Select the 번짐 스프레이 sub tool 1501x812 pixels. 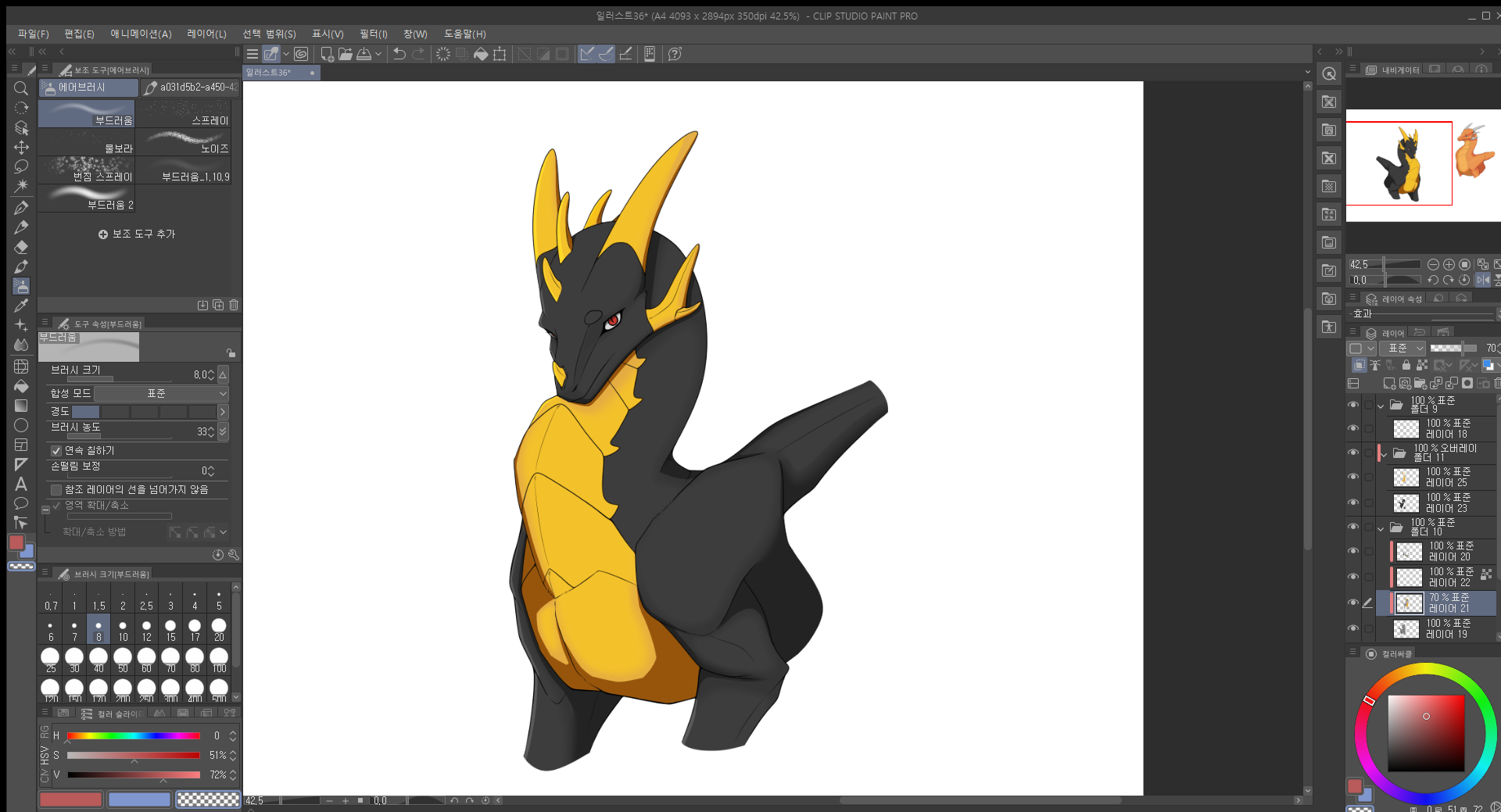point(87,170)
